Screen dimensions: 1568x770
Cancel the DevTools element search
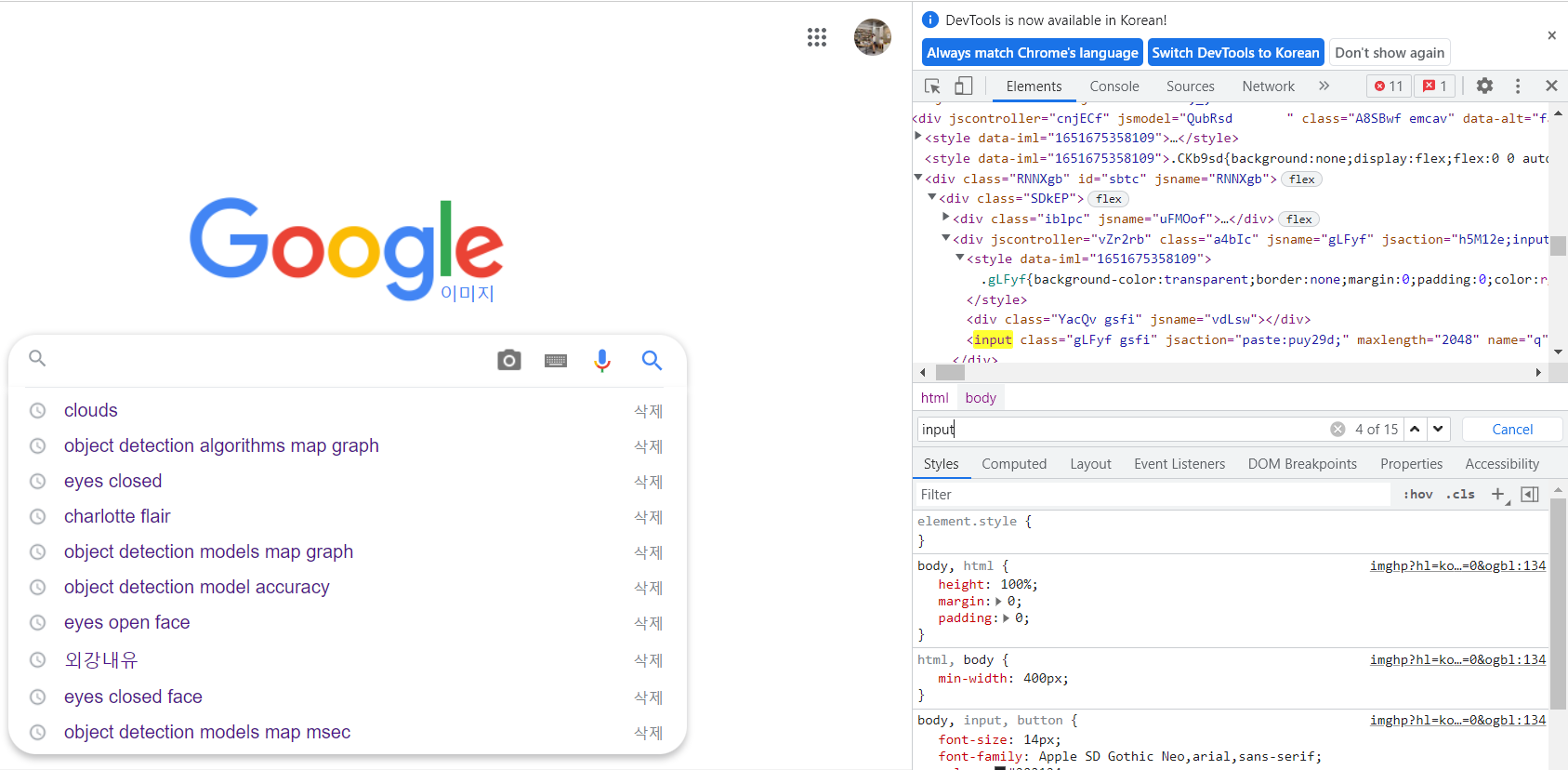click(x=1512, y=429)
